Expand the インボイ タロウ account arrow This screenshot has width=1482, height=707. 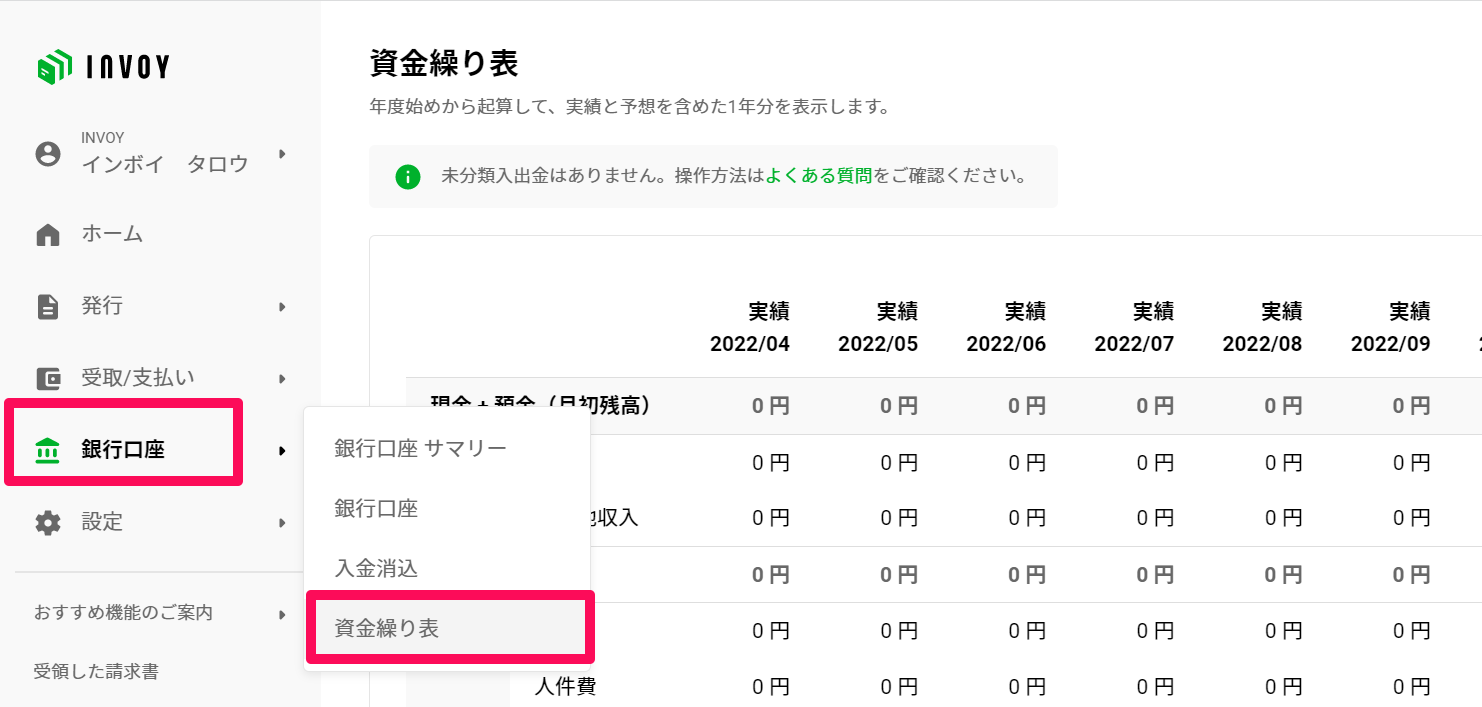click(283, 154)
